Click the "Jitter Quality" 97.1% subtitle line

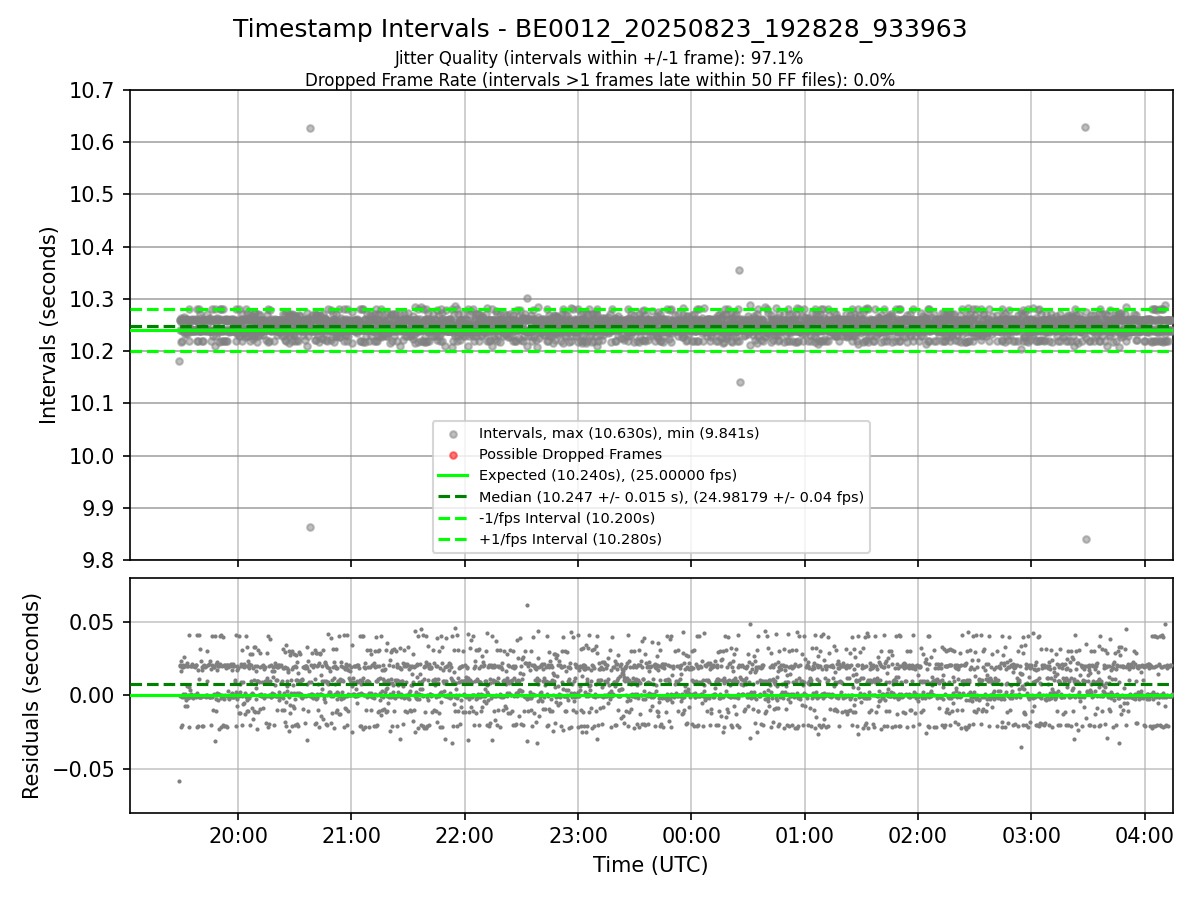tap(599, 59)
